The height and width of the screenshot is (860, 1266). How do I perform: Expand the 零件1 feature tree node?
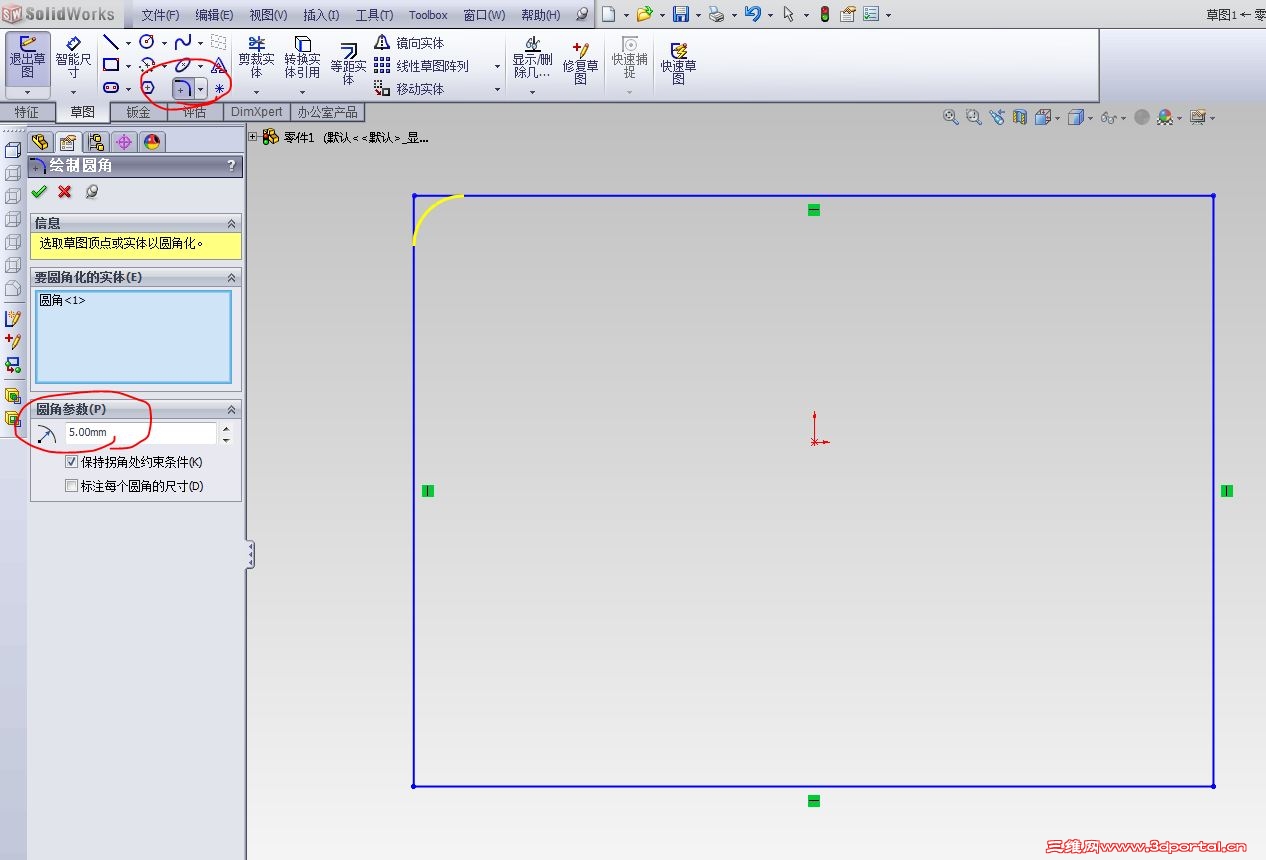[253, 137]
